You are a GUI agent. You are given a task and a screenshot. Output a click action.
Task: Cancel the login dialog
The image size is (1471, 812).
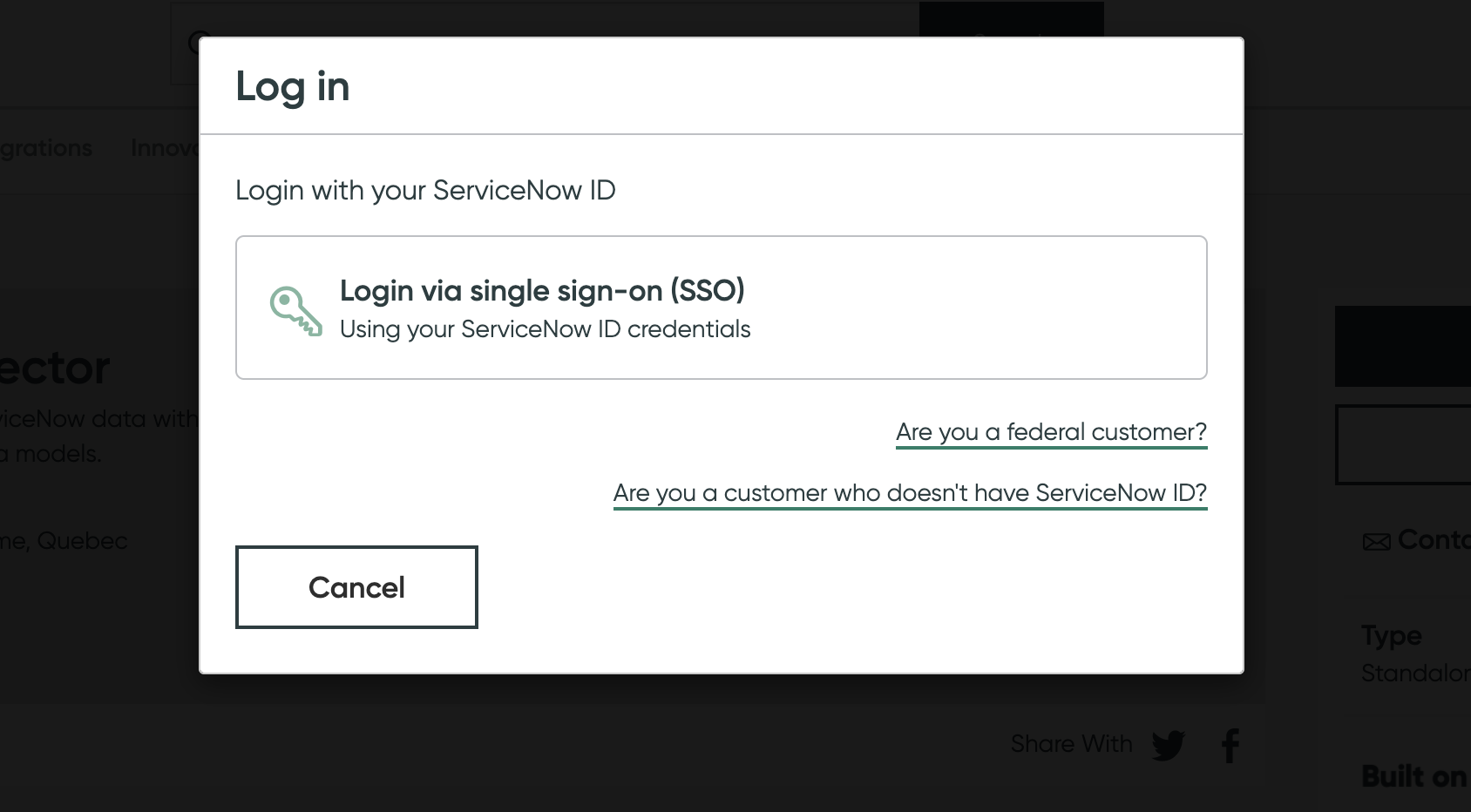[356, 586]
